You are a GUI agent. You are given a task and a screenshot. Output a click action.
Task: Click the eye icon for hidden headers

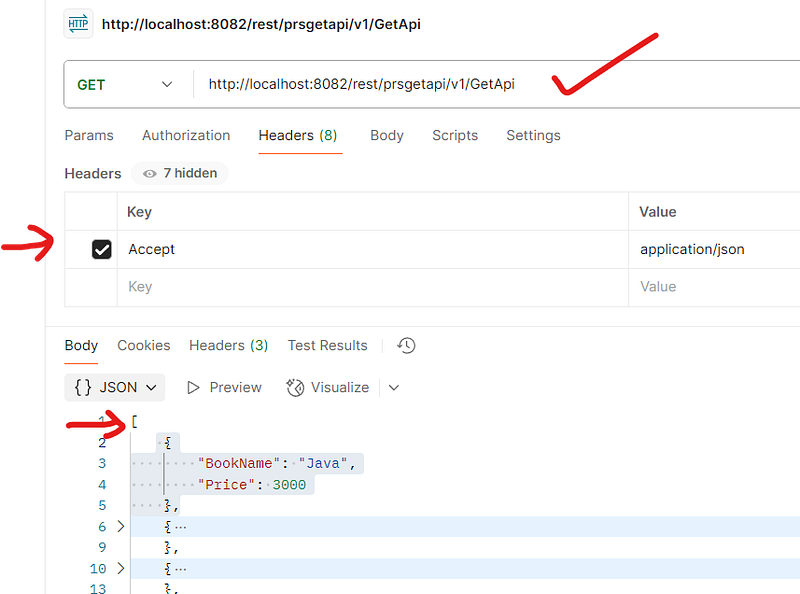coord(150,173)
